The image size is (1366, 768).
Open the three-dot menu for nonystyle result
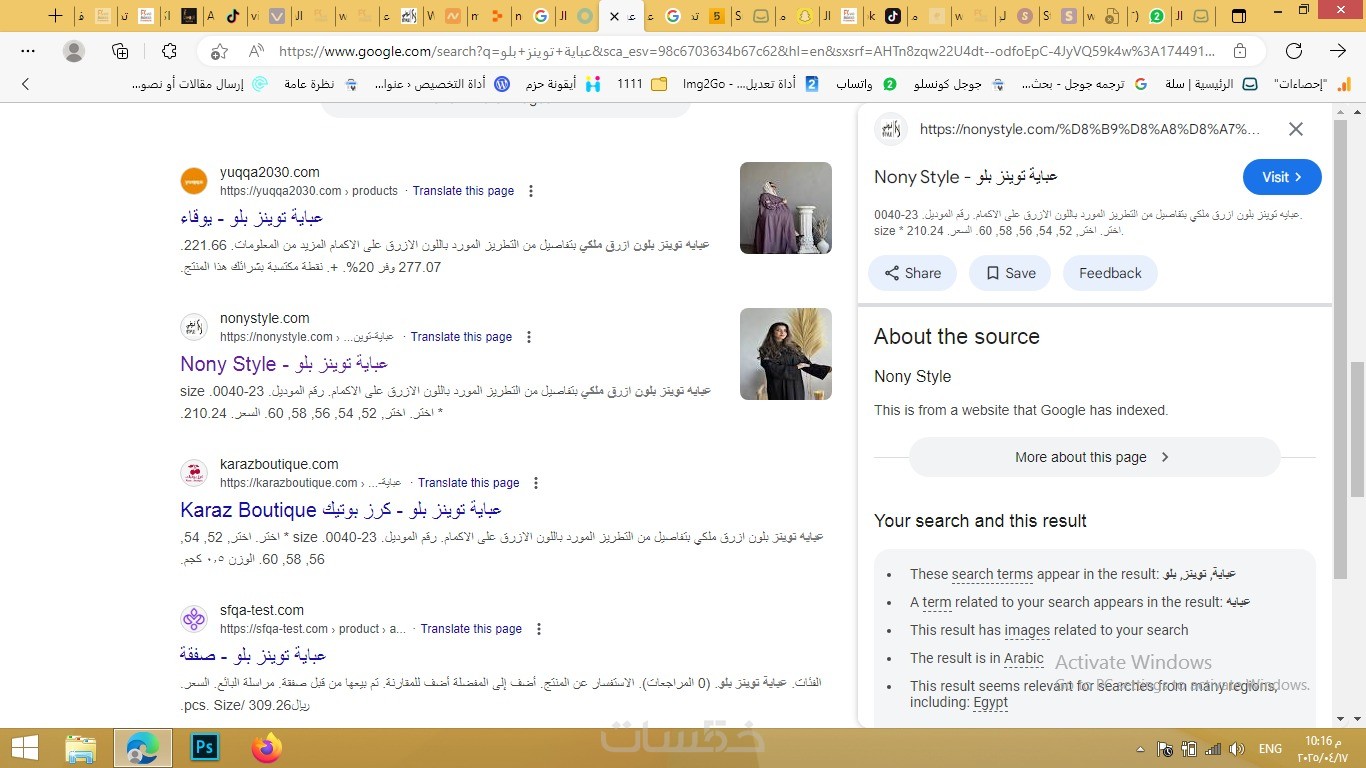coord(529,337)
